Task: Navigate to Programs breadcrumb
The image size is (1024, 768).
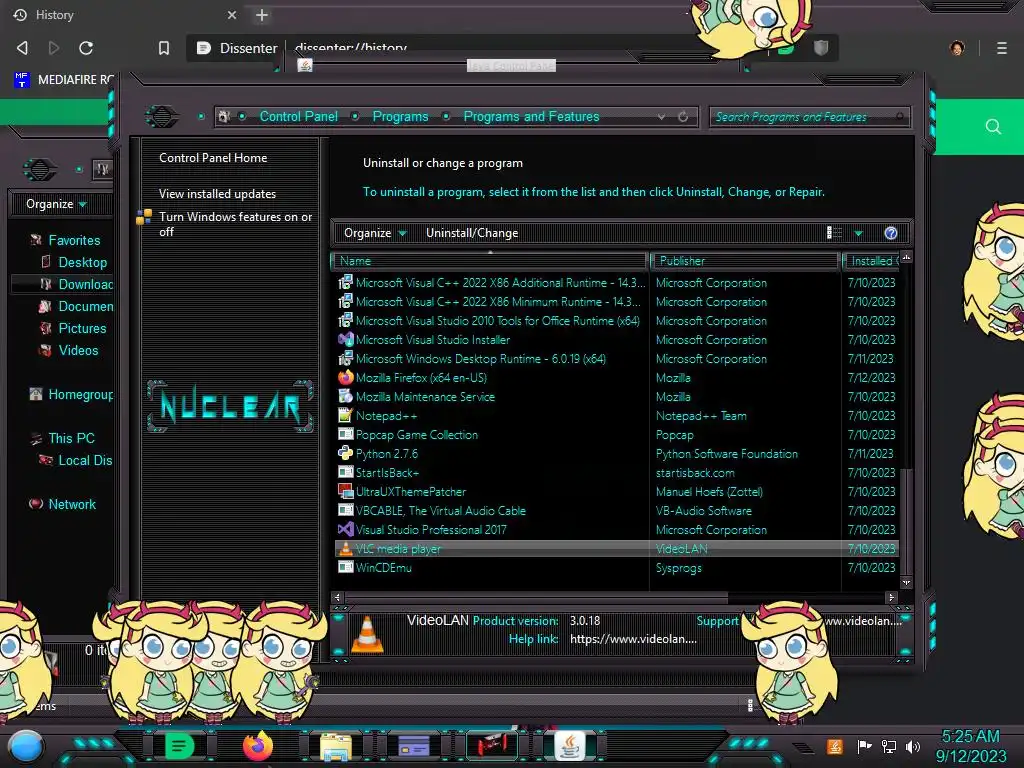Action: tap(400, 117)
